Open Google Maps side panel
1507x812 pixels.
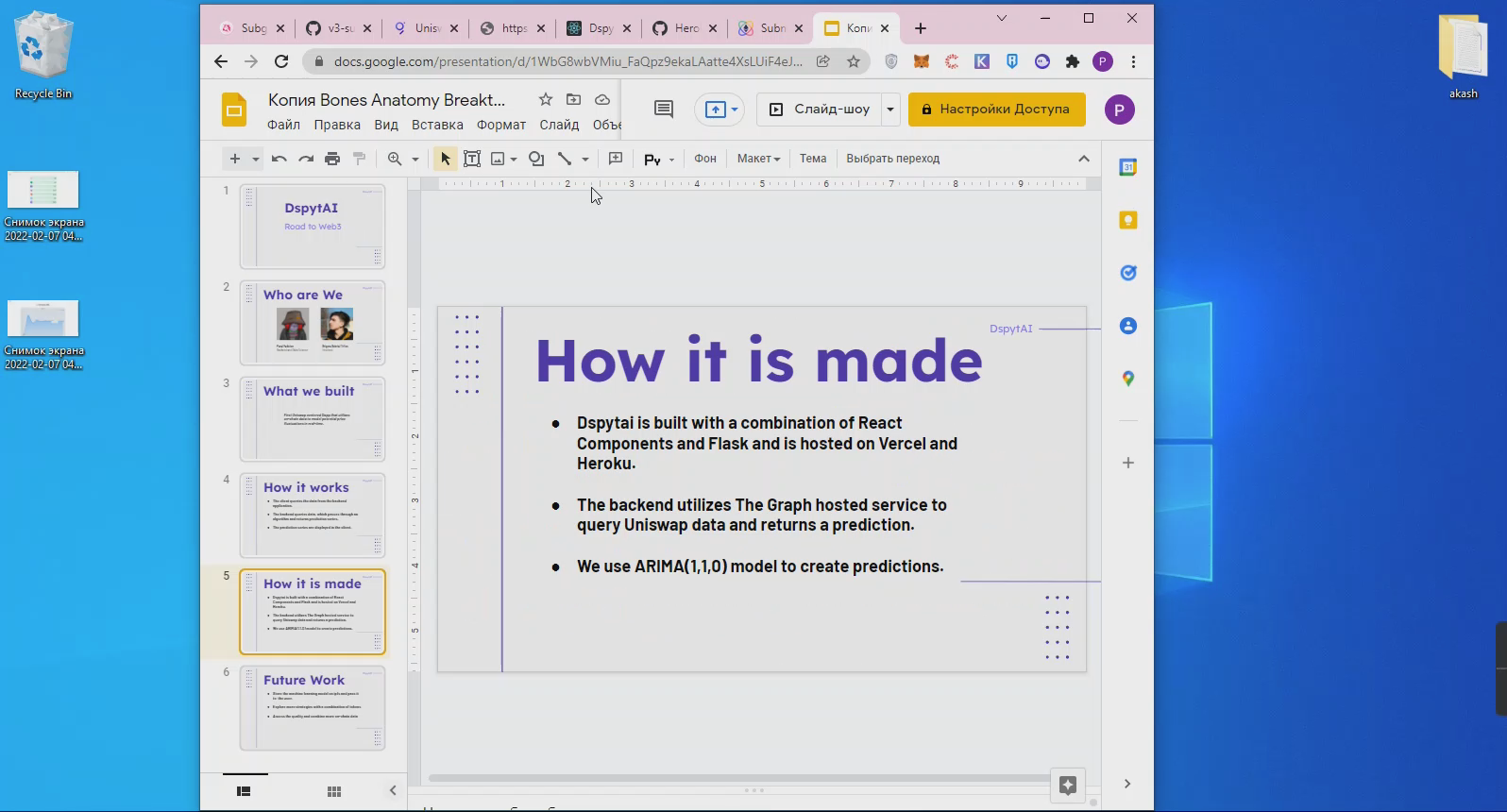click(1127, 379)
